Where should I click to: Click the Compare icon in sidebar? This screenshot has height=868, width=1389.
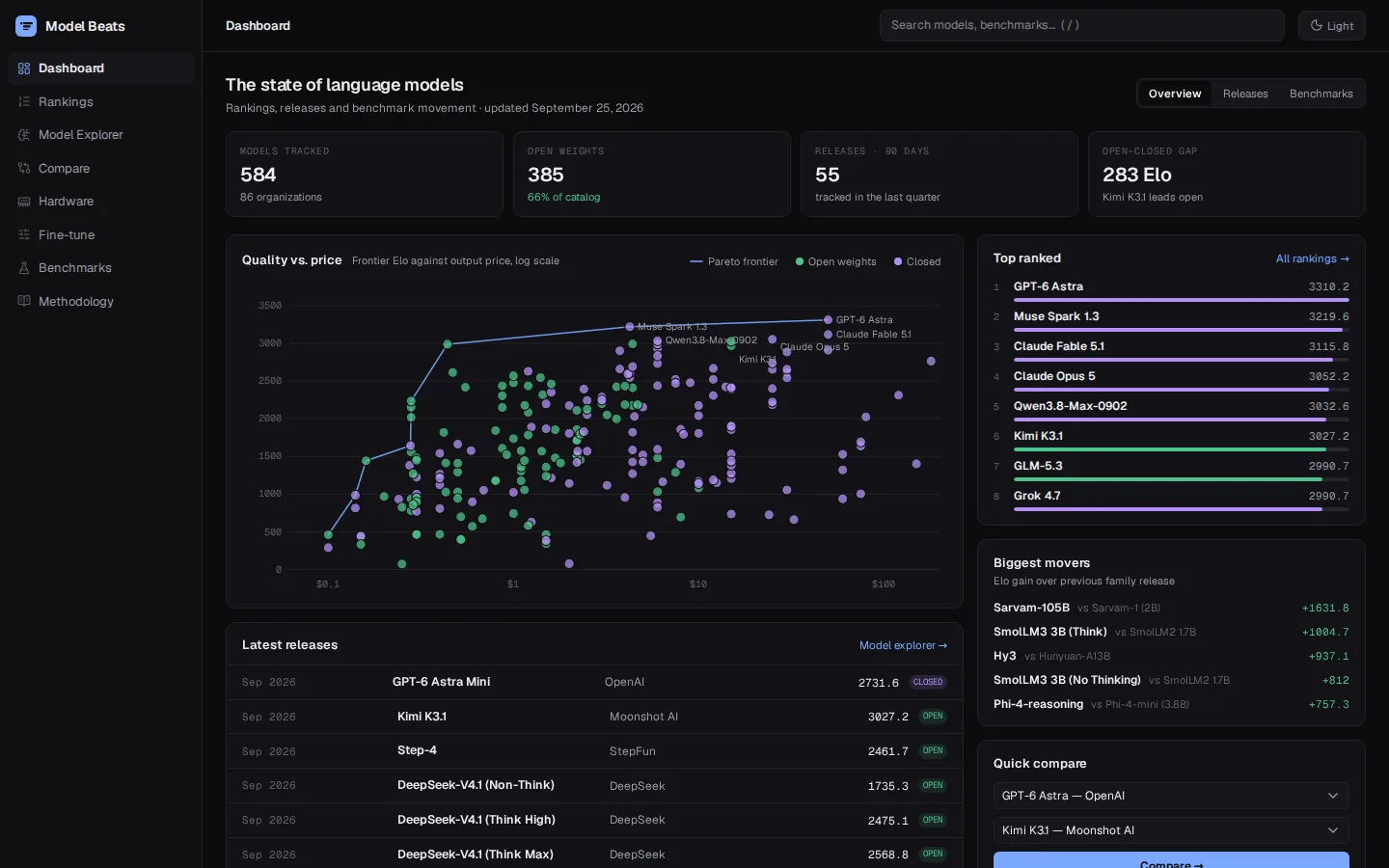[x=24, y=169]
